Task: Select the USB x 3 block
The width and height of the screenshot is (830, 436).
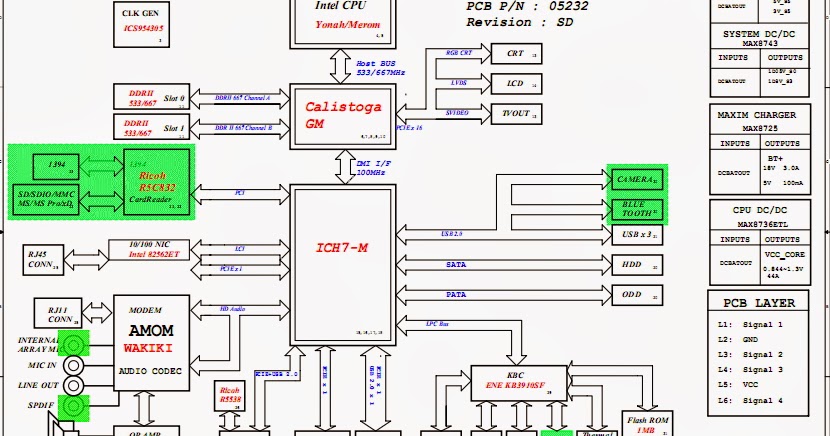Action: 637,234
